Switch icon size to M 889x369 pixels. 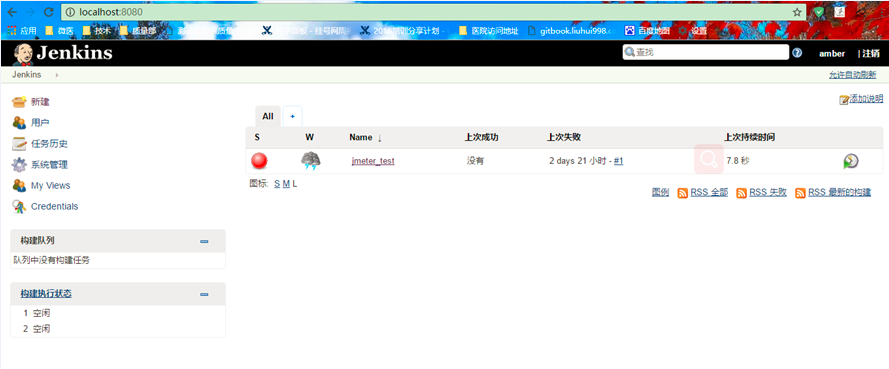(x=286, y=184)
